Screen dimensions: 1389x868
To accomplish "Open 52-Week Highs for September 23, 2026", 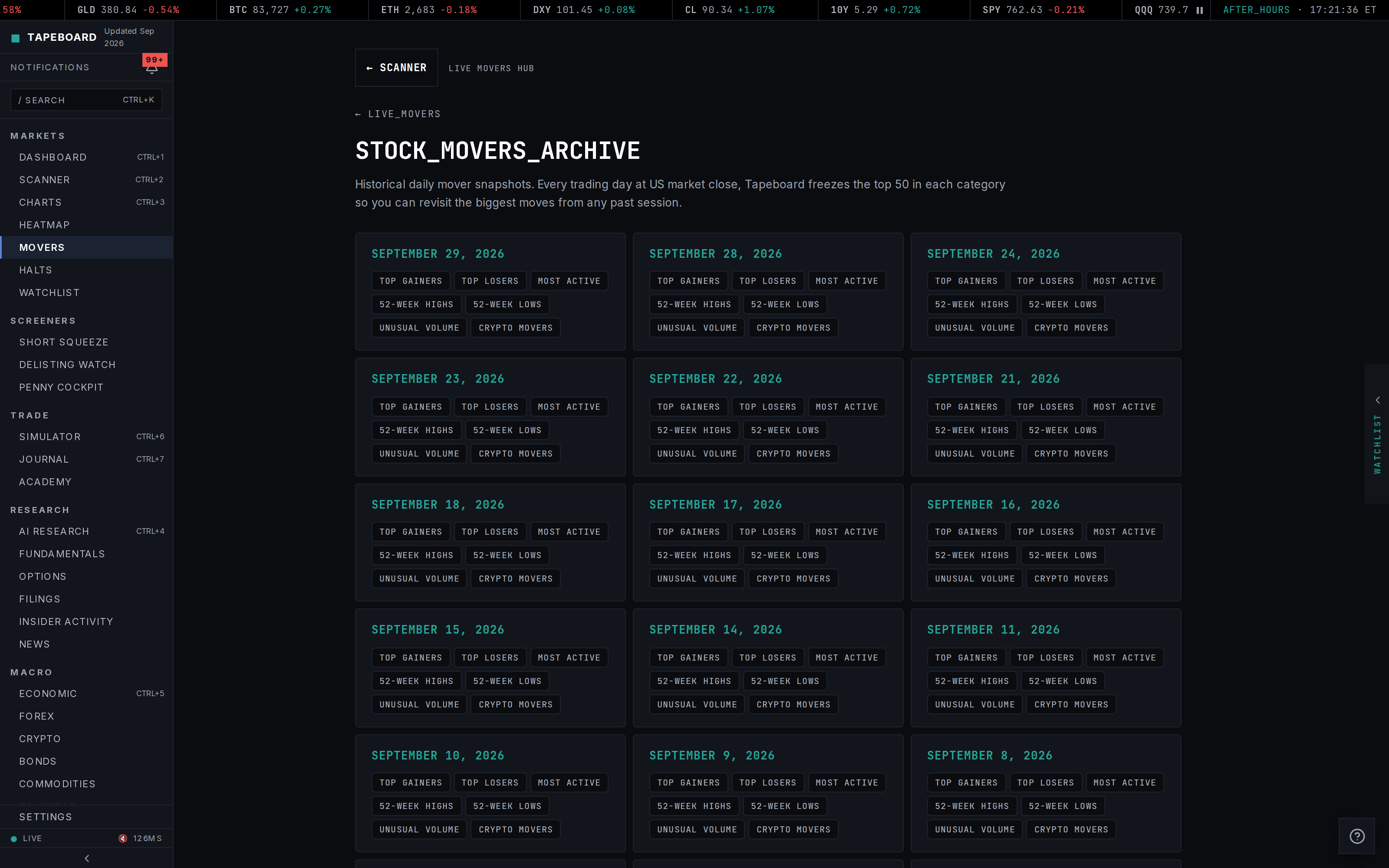I will pos(416,430).
